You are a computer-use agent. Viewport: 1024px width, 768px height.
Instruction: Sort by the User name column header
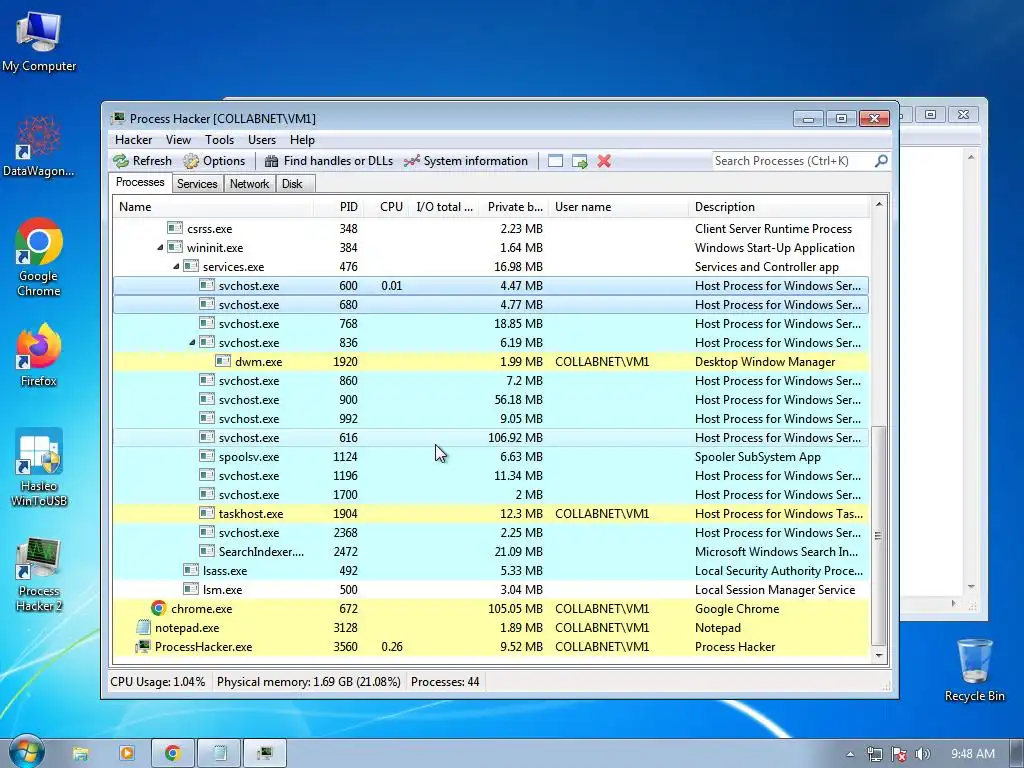[x=618, y=207]
